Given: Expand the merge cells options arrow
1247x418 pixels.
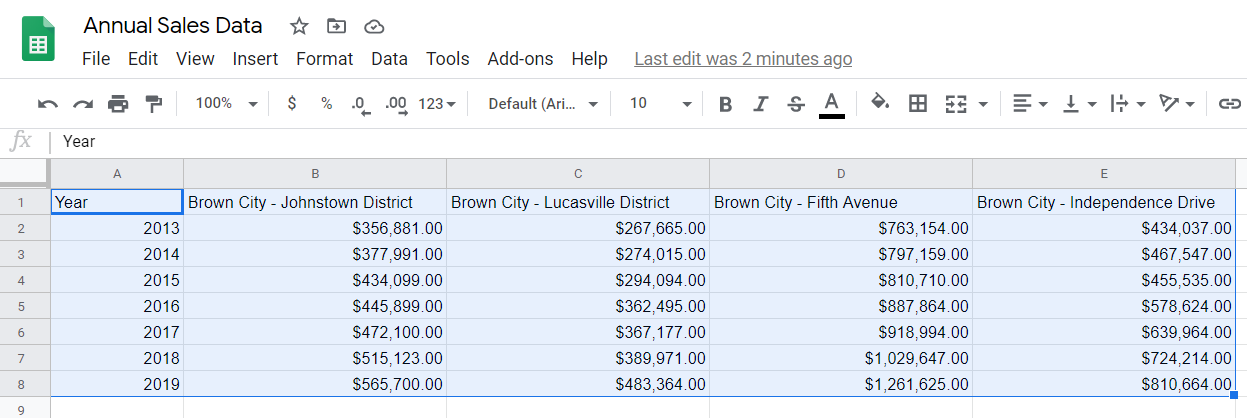Looking at the screenshot, I should [x=983, y=104].
